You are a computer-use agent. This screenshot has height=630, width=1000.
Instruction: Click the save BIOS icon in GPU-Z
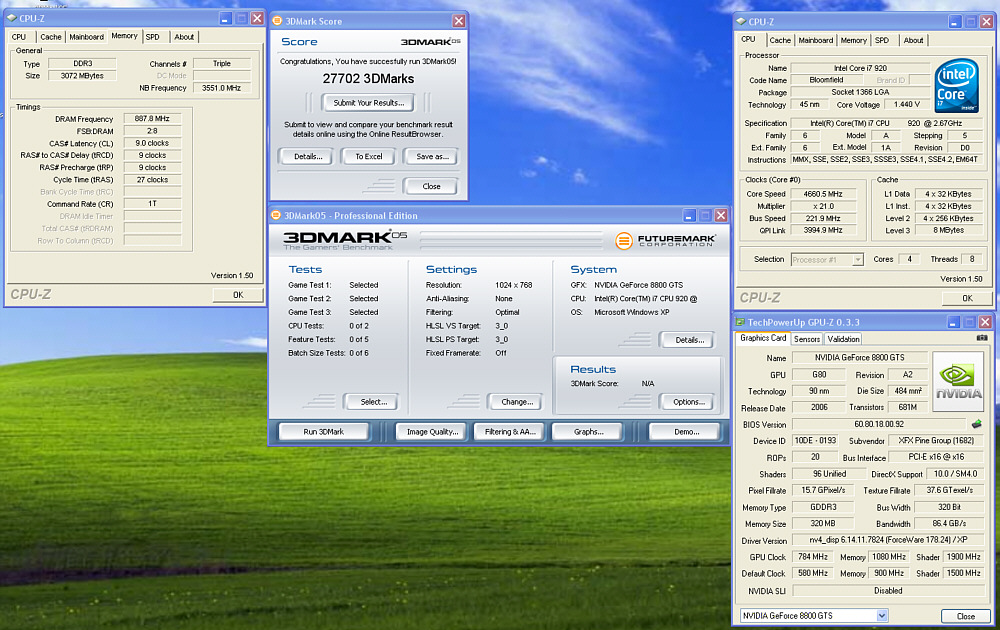[x=976, y=424]
